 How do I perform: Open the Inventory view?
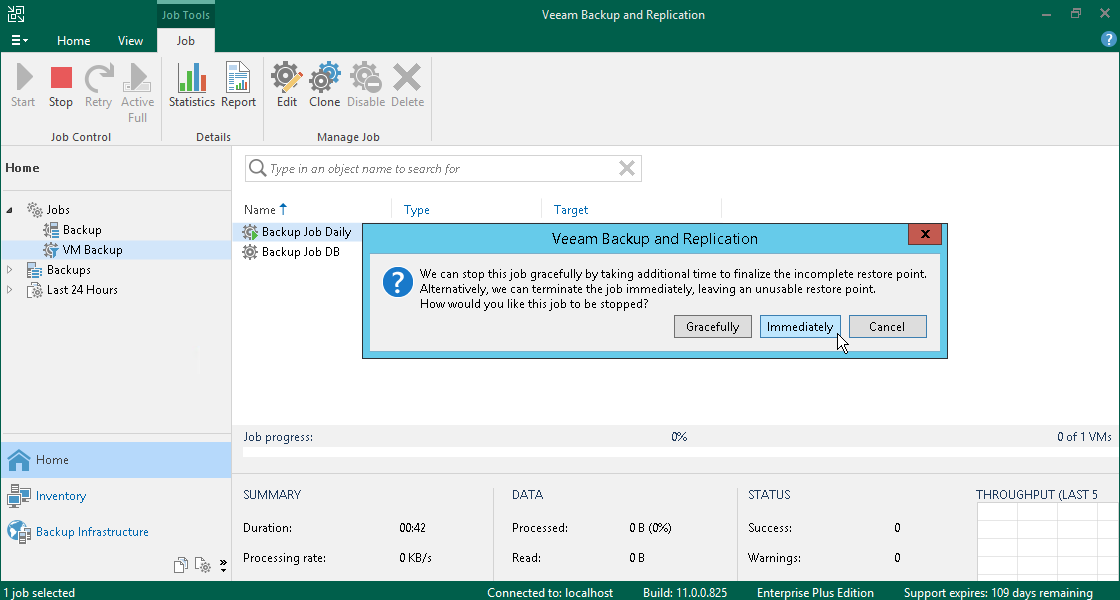pyautogui.click(x=61, y=496)
